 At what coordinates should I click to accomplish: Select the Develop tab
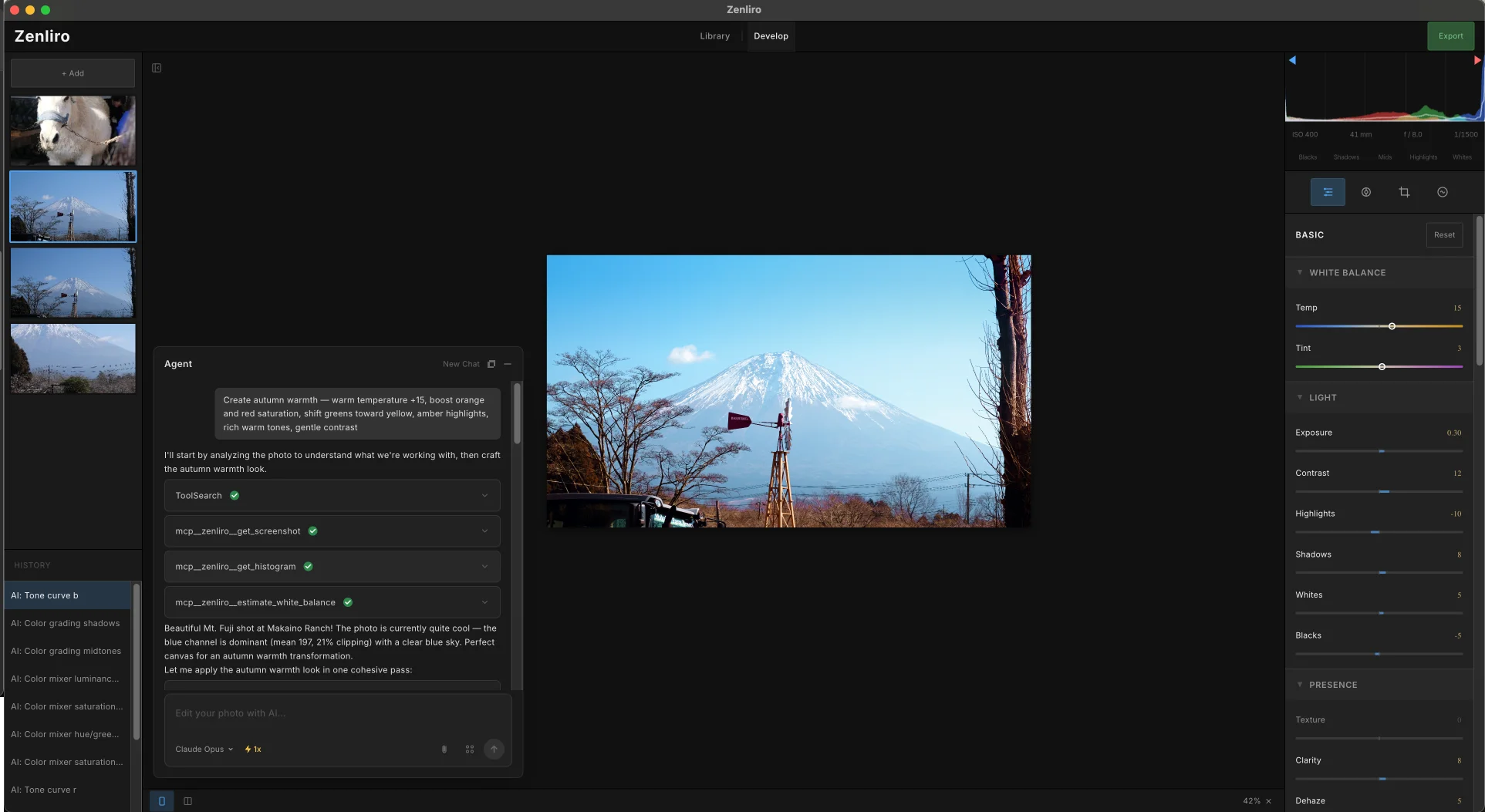pos(770,35)
